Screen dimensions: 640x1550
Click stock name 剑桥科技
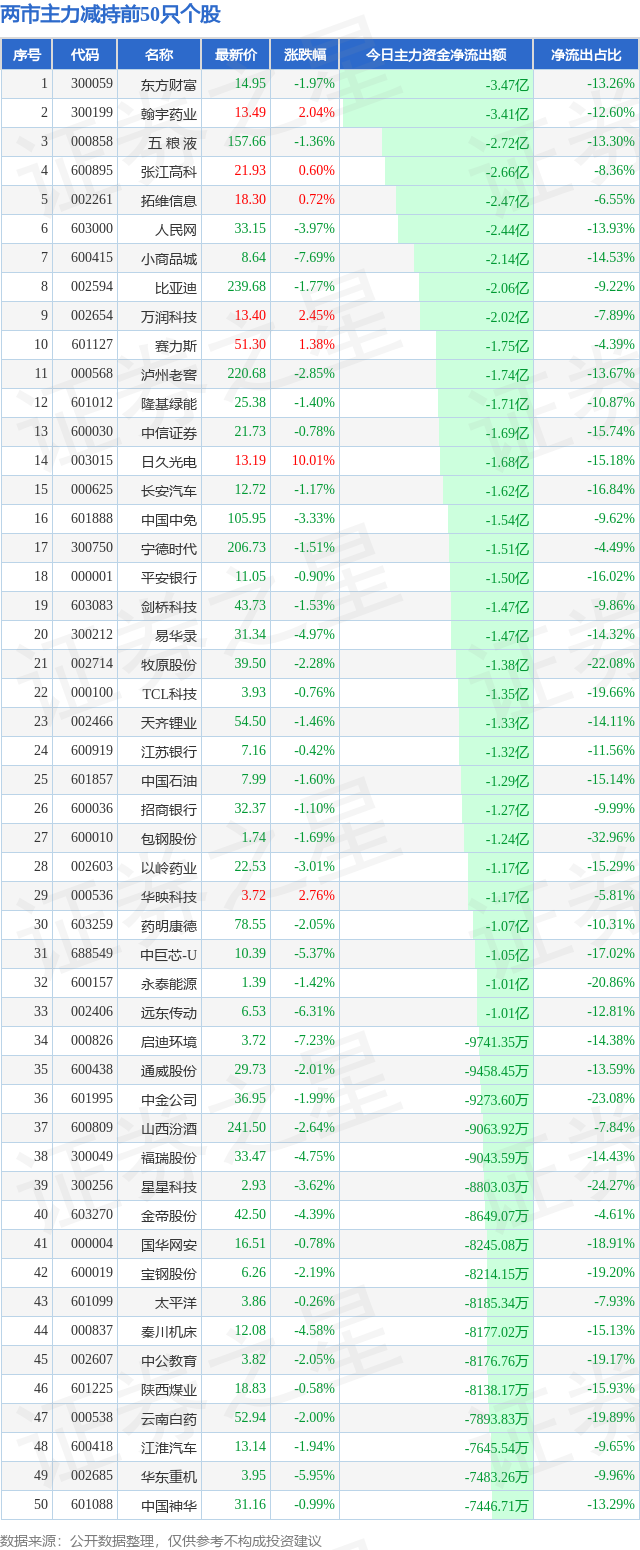169,606
